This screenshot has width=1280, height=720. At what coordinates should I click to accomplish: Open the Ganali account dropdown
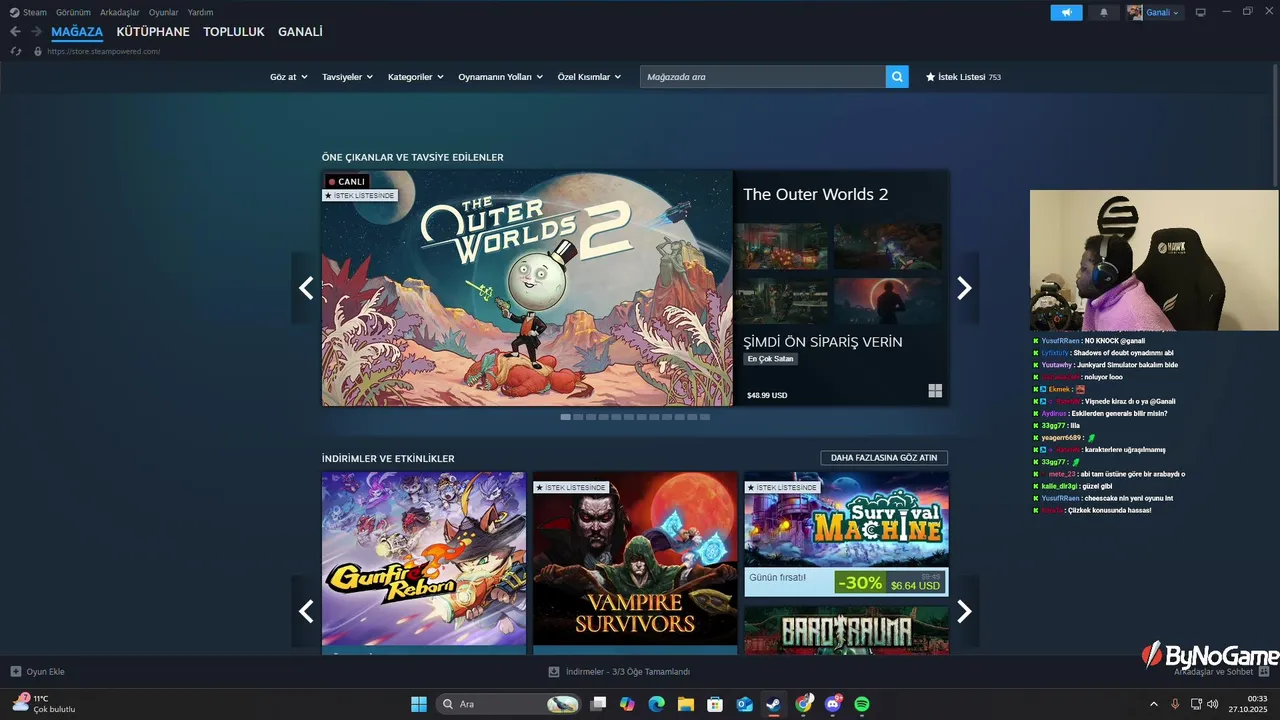[x=1163, y=12]
